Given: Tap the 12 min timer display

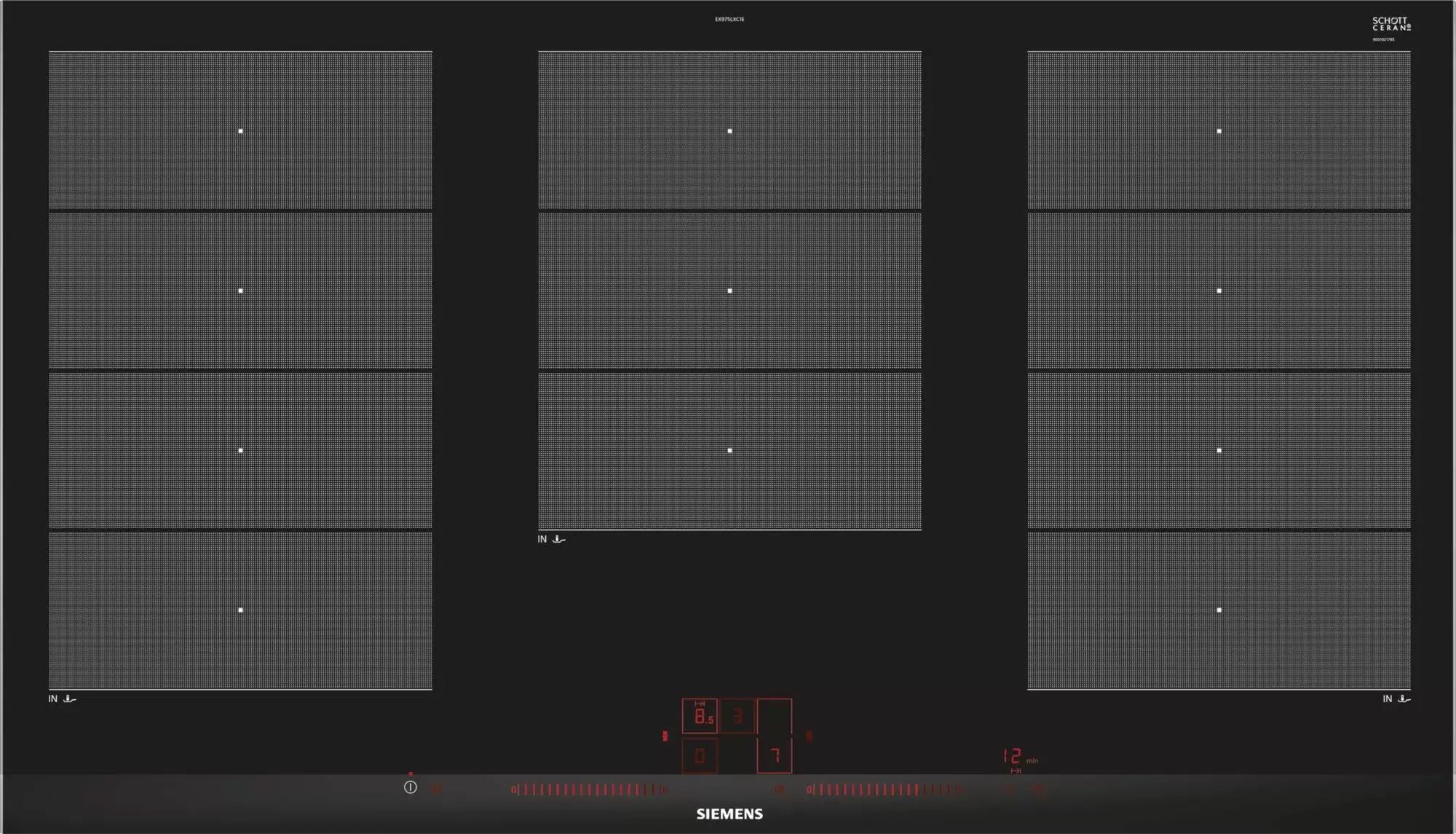Looking at the screenshot, I should click(1013, 756).
